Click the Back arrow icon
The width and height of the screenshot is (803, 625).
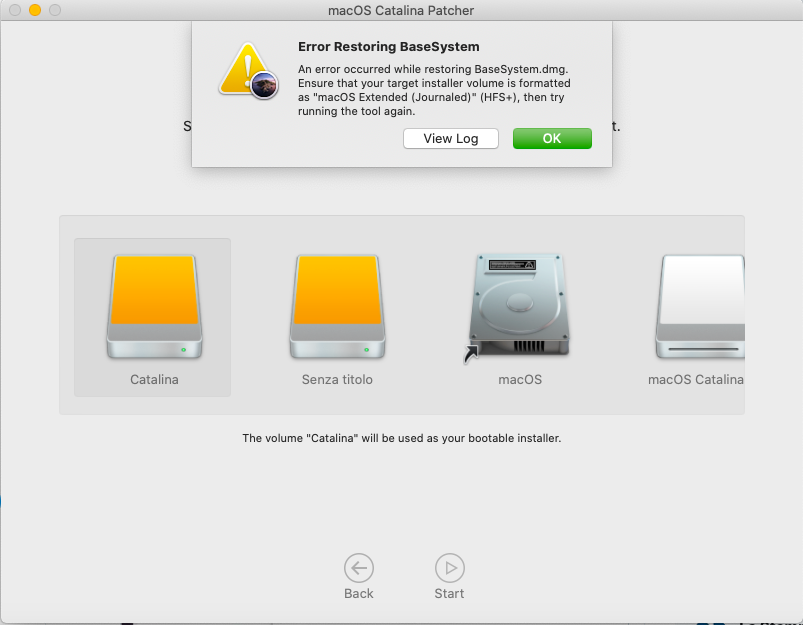[x=358, y=568]
